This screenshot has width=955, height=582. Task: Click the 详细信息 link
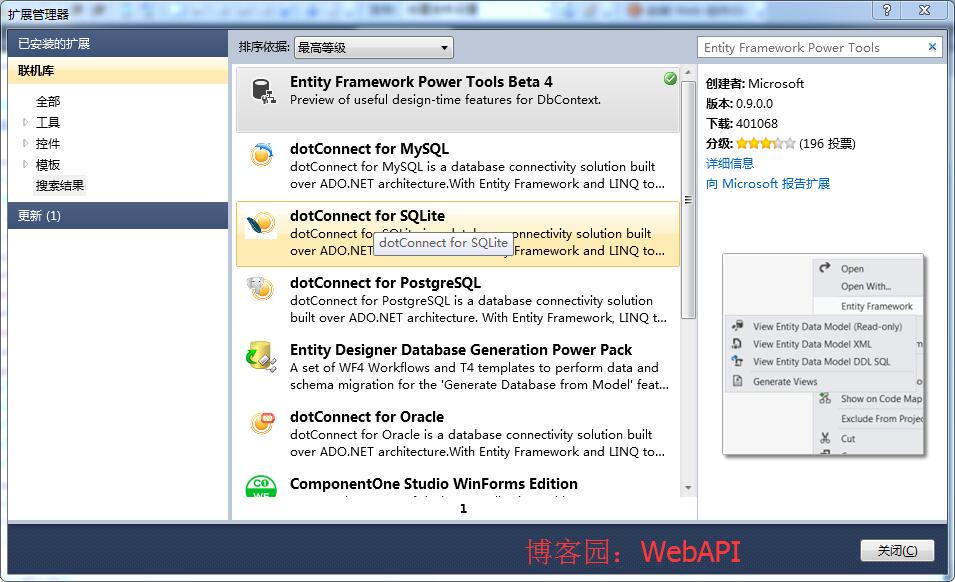tap(730, 163)
